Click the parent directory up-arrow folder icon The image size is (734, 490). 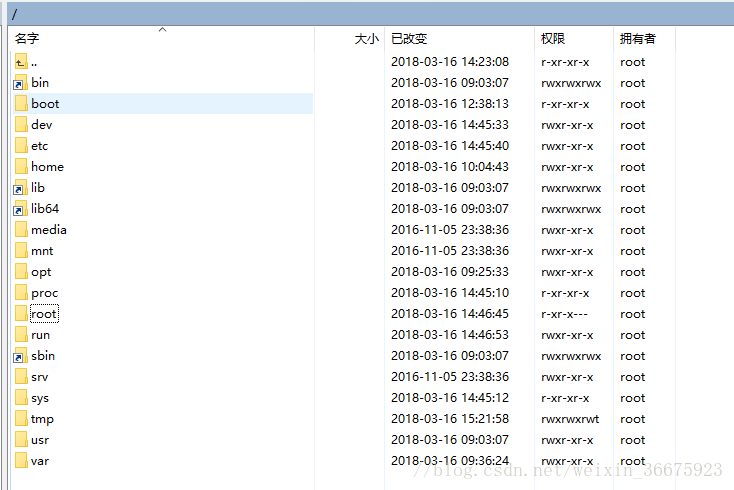click(21, 62)
